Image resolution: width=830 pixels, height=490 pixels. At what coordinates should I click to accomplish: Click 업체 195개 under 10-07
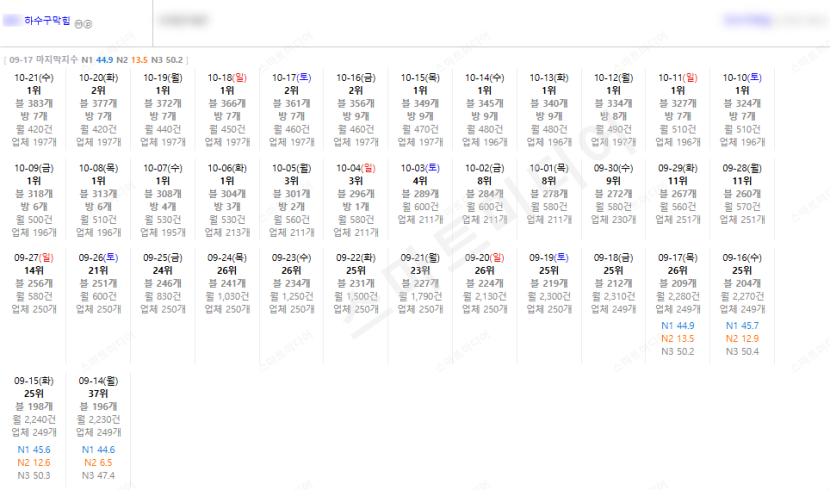click(x=163, y=232)
